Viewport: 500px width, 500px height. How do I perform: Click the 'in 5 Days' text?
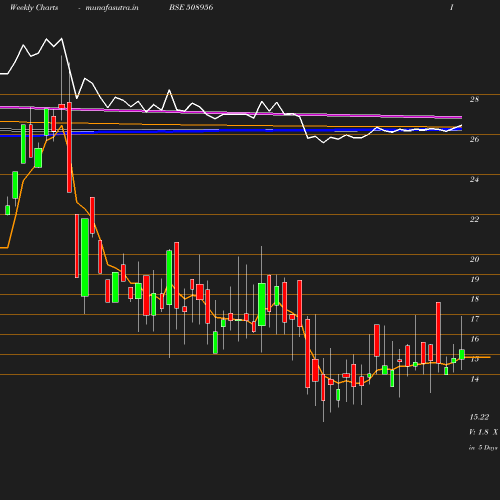483,448
